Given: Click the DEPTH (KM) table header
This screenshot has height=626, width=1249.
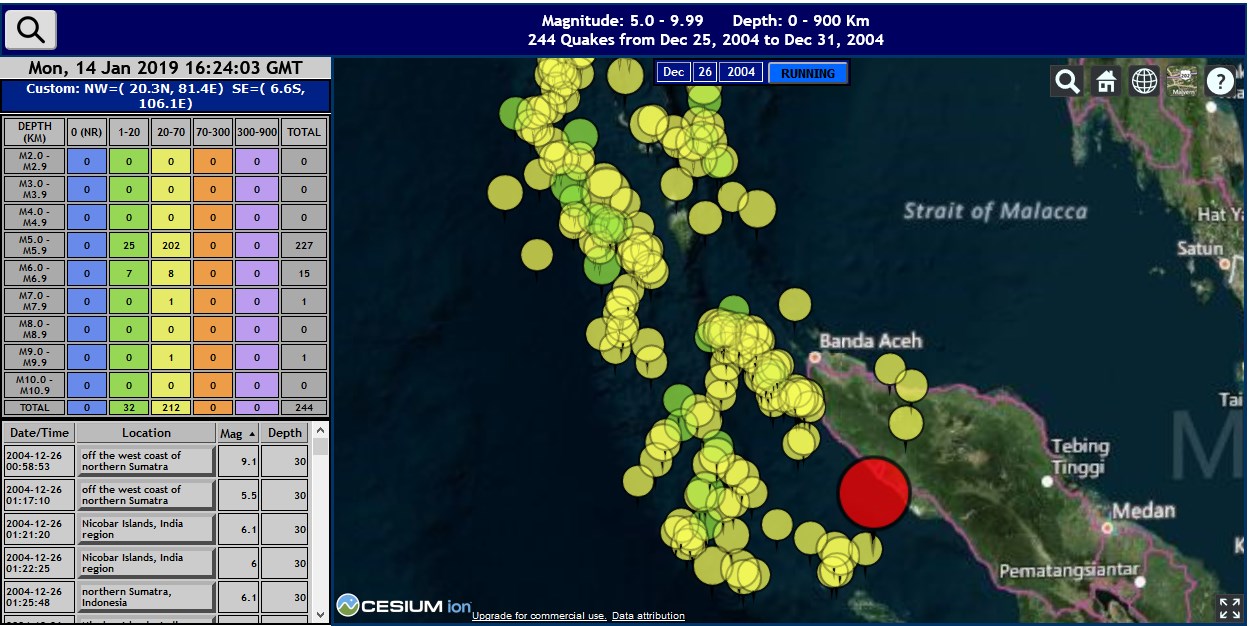Looking at the screenshot, I should click(x=35, y=132).
